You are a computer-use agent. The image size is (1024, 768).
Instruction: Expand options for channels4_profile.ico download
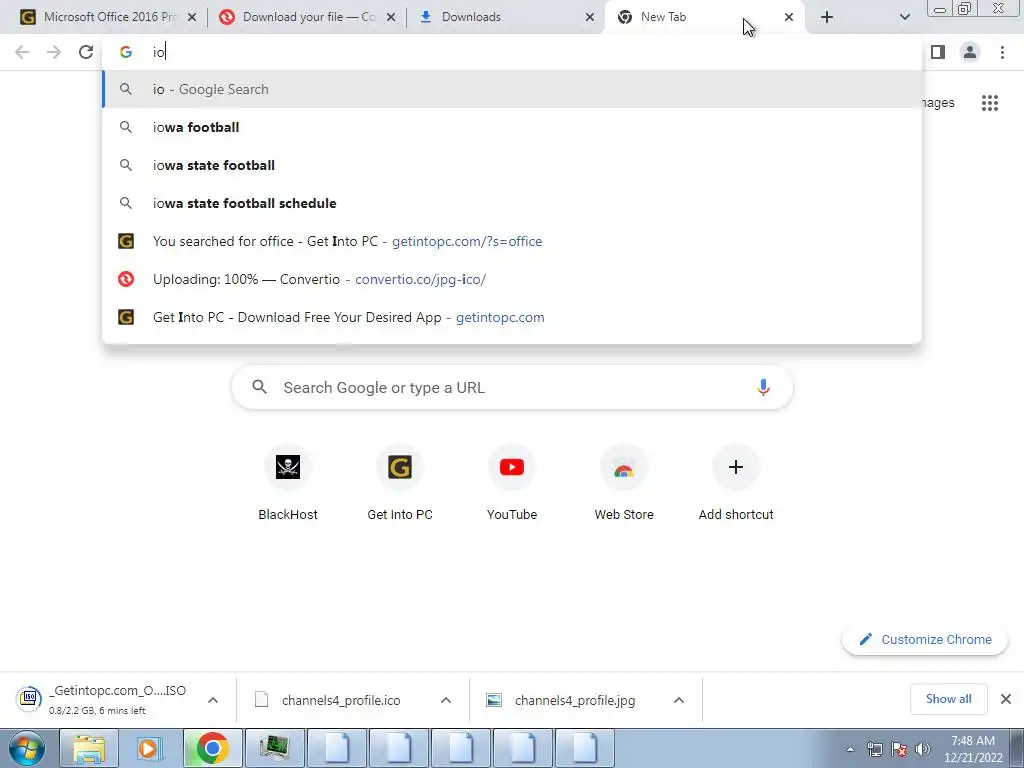[x=446, y=699]
